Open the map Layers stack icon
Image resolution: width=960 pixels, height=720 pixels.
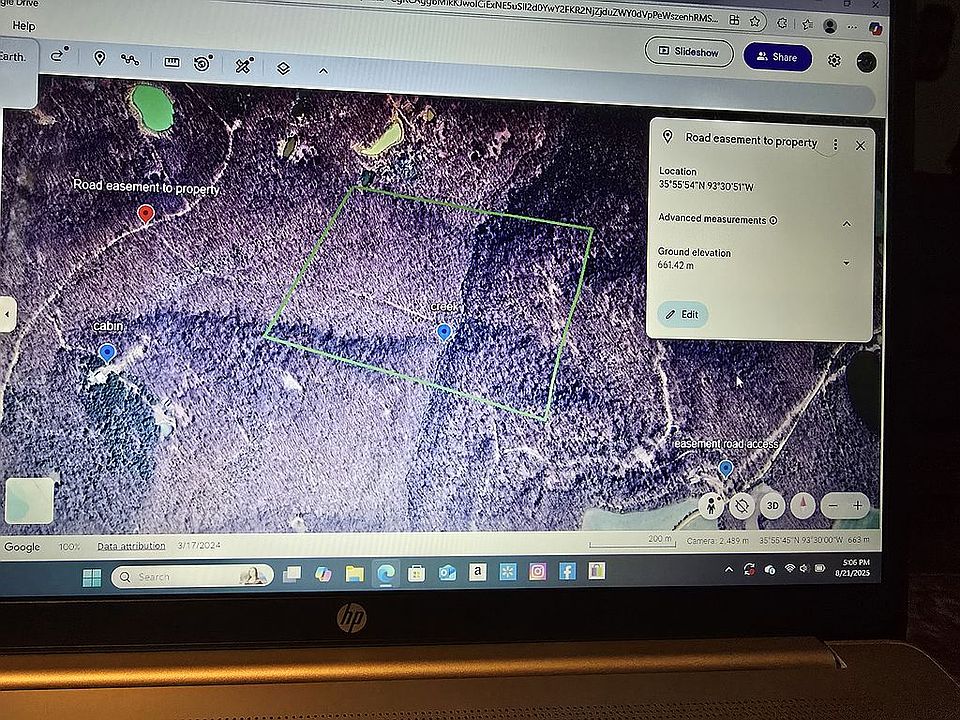[283, 68]
